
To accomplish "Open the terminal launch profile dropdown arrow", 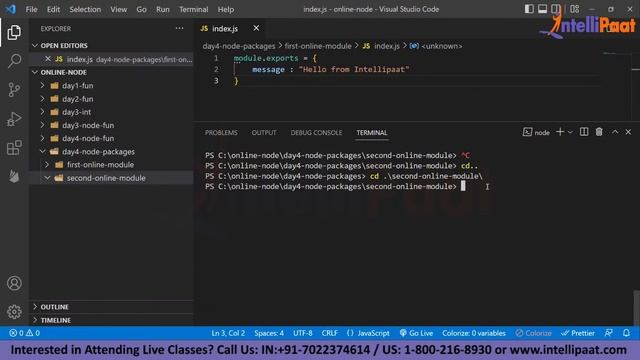I will 570,132.
